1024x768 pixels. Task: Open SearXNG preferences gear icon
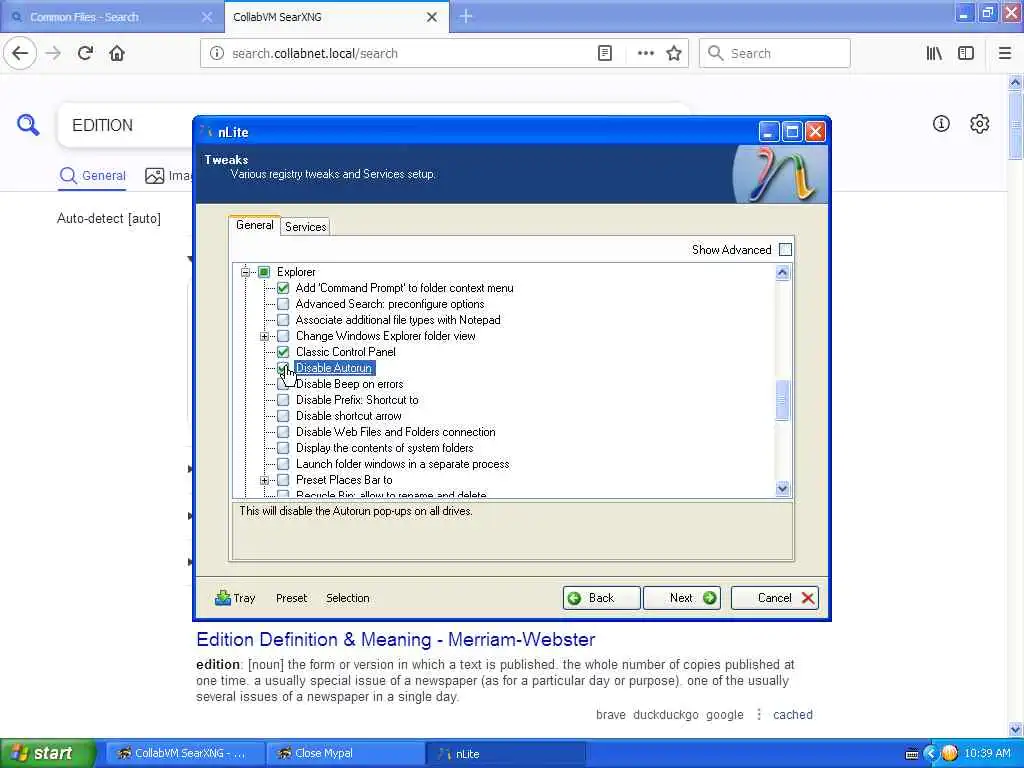980,123
